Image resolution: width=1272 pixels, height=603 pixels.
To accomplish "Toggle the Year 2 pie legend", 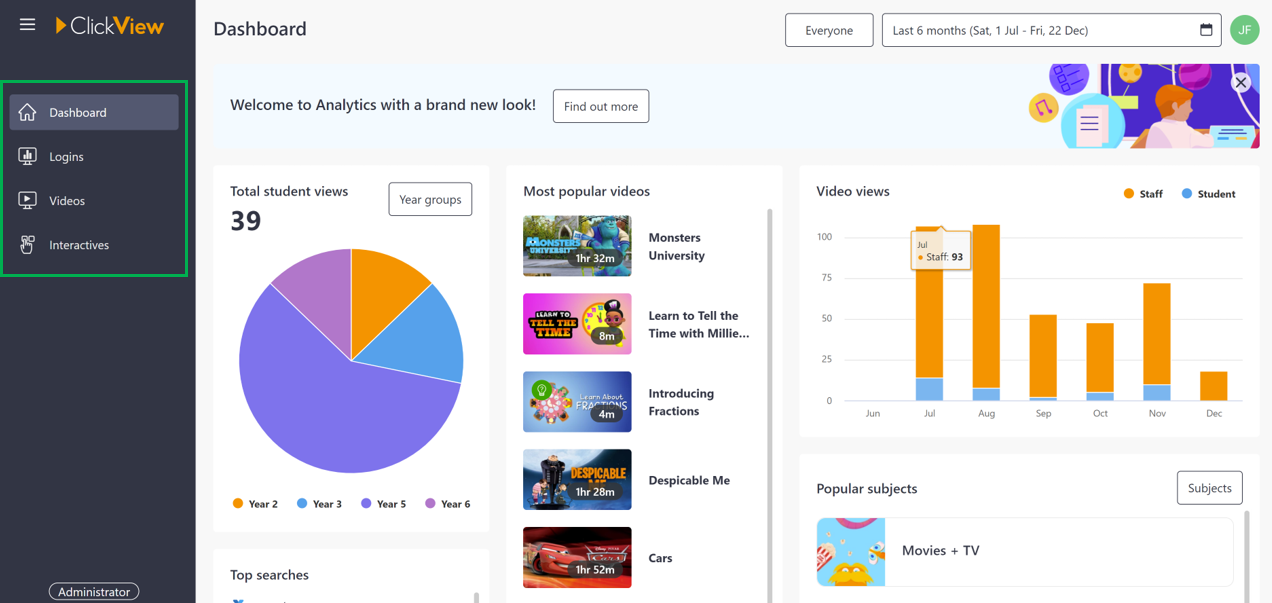I will tap(255, 504).
